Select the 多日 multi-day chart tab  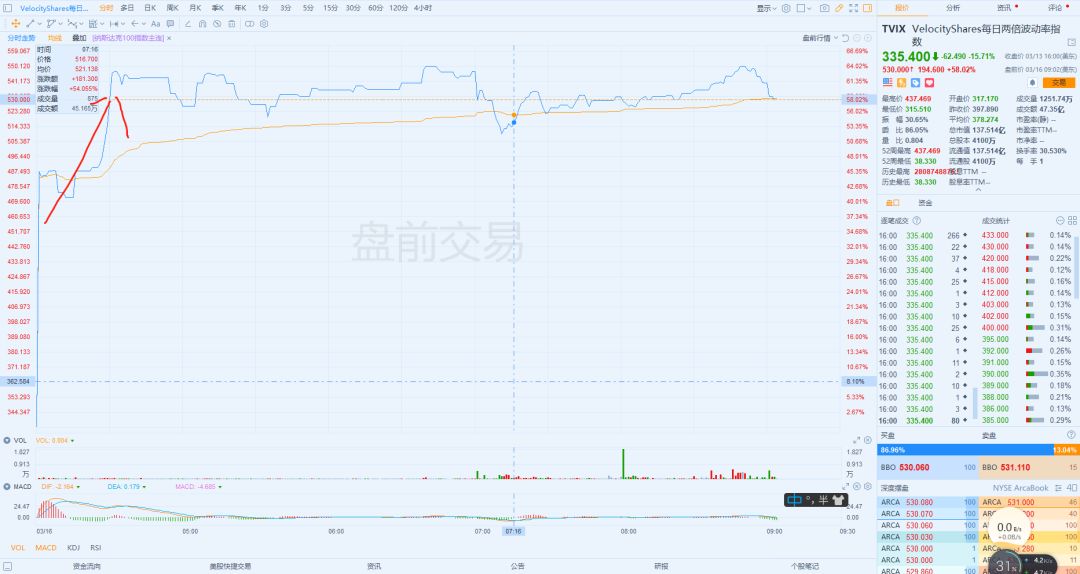pyautogui.click(x=127, y=8)
